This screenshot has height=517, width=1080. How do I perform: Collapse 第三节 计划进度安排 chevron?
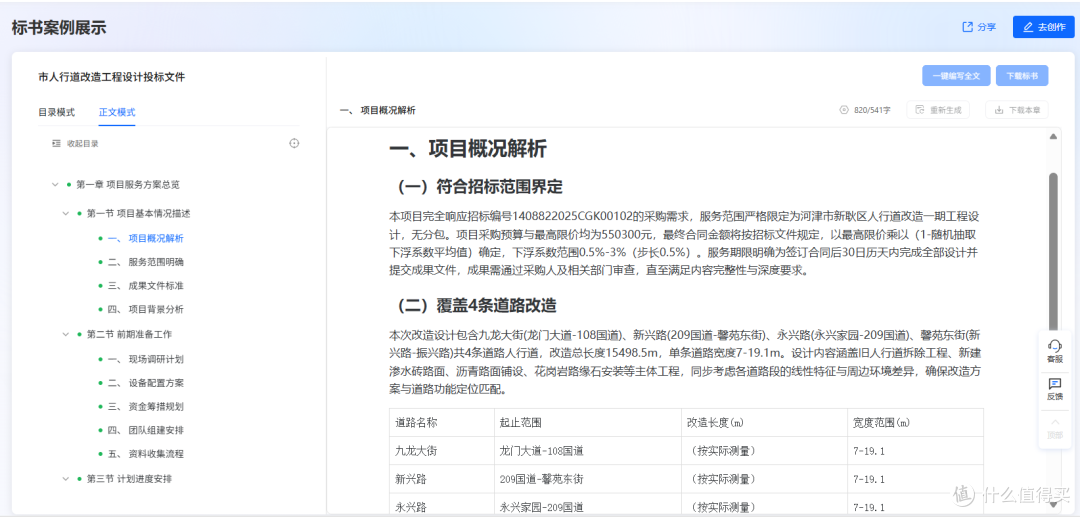pos(65,479)
